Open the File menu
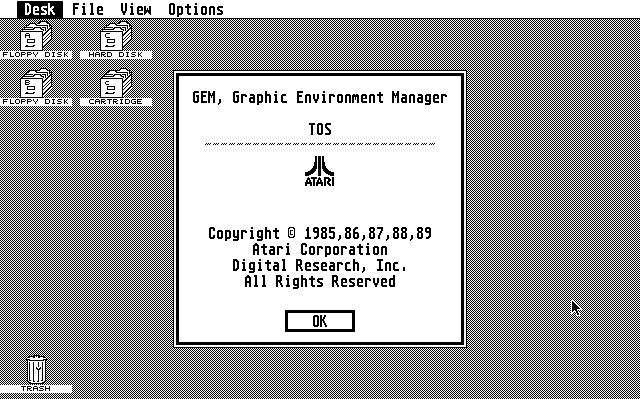This screenshot has width=640, height=399. click(88, 9)
